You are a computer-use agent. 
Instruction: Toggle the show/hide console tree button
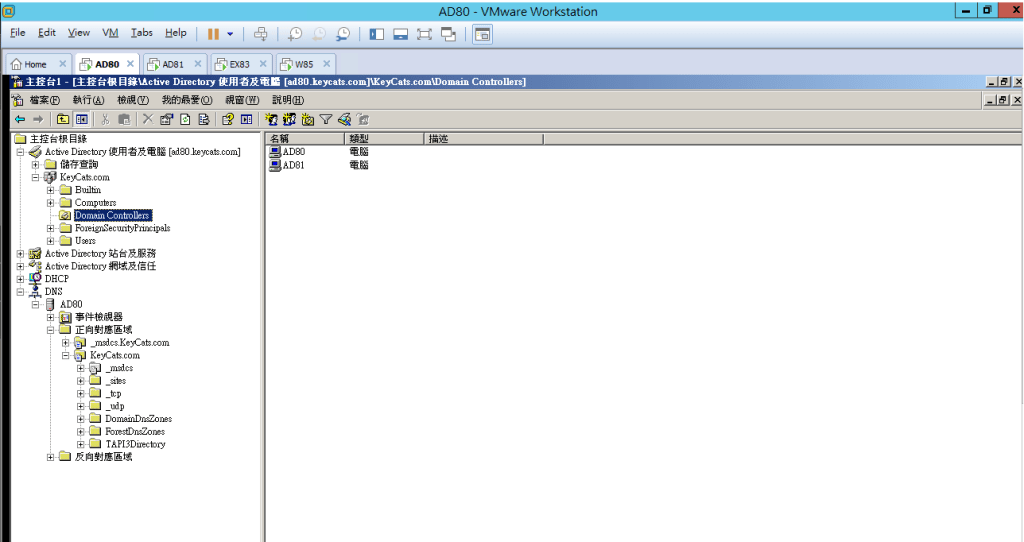click(x=82, y=119)
